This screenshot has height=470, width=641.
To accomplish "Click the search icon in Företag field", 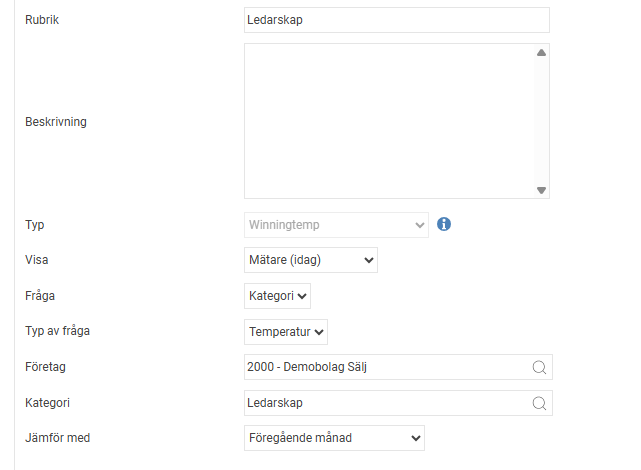I will pos(539,367).
